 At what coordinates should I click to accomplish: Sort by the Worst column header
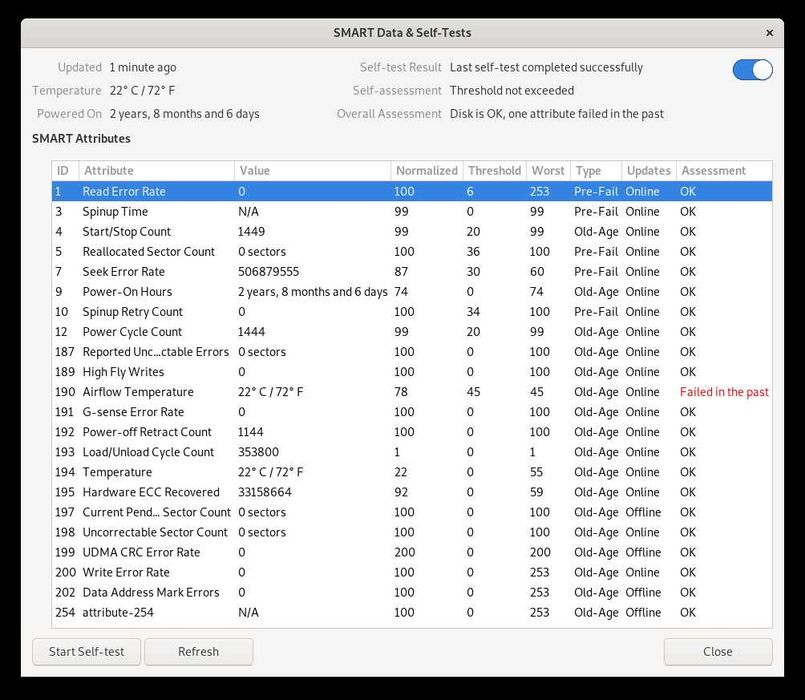548,171
